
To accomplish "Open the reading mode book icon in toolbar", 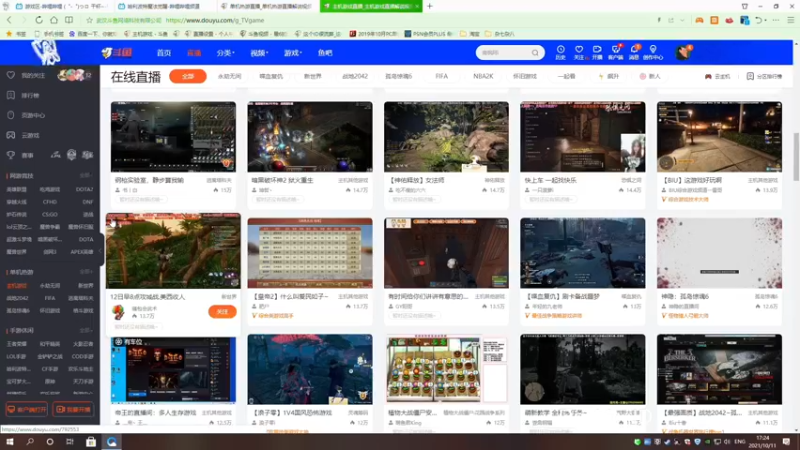I will (68, 20).
